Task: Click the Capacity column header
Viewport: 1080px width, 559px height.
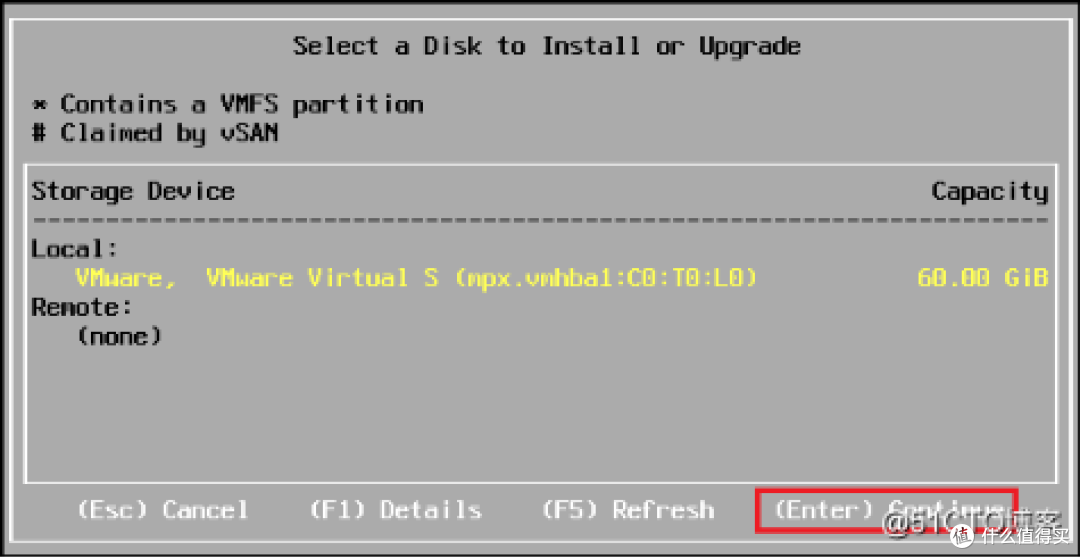Action: click(x=989, y=191)
